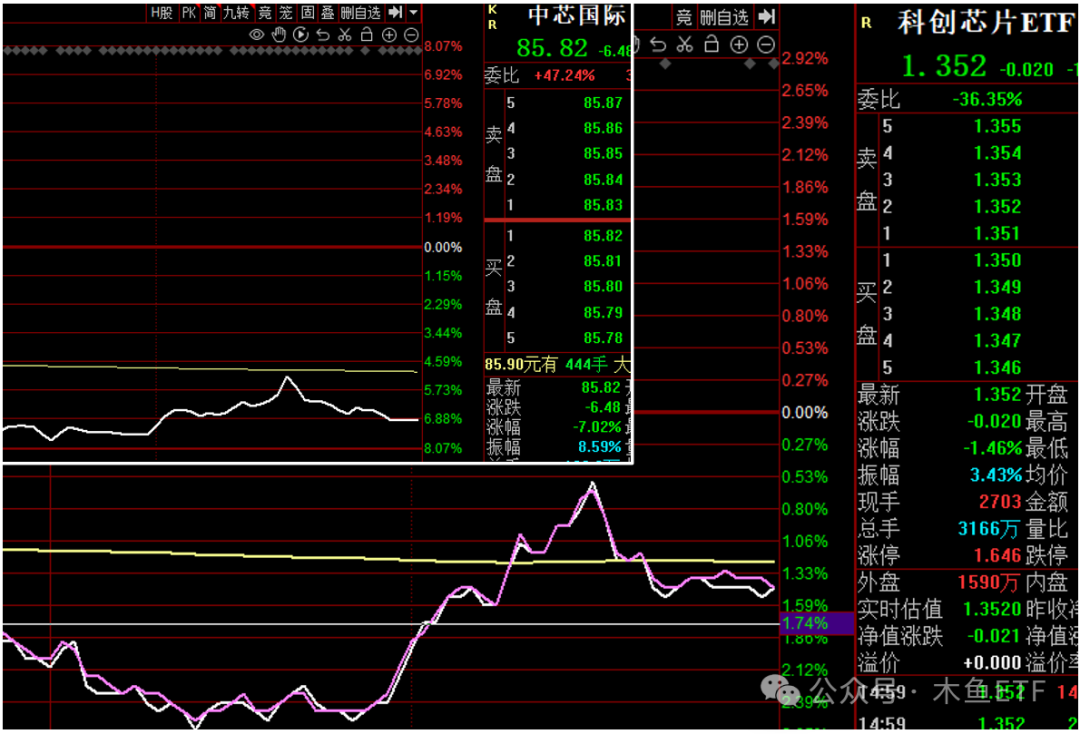Click the yellow R marker beside 中芯国际
This screenshot has width=1080, height=734.
point(492,25)
